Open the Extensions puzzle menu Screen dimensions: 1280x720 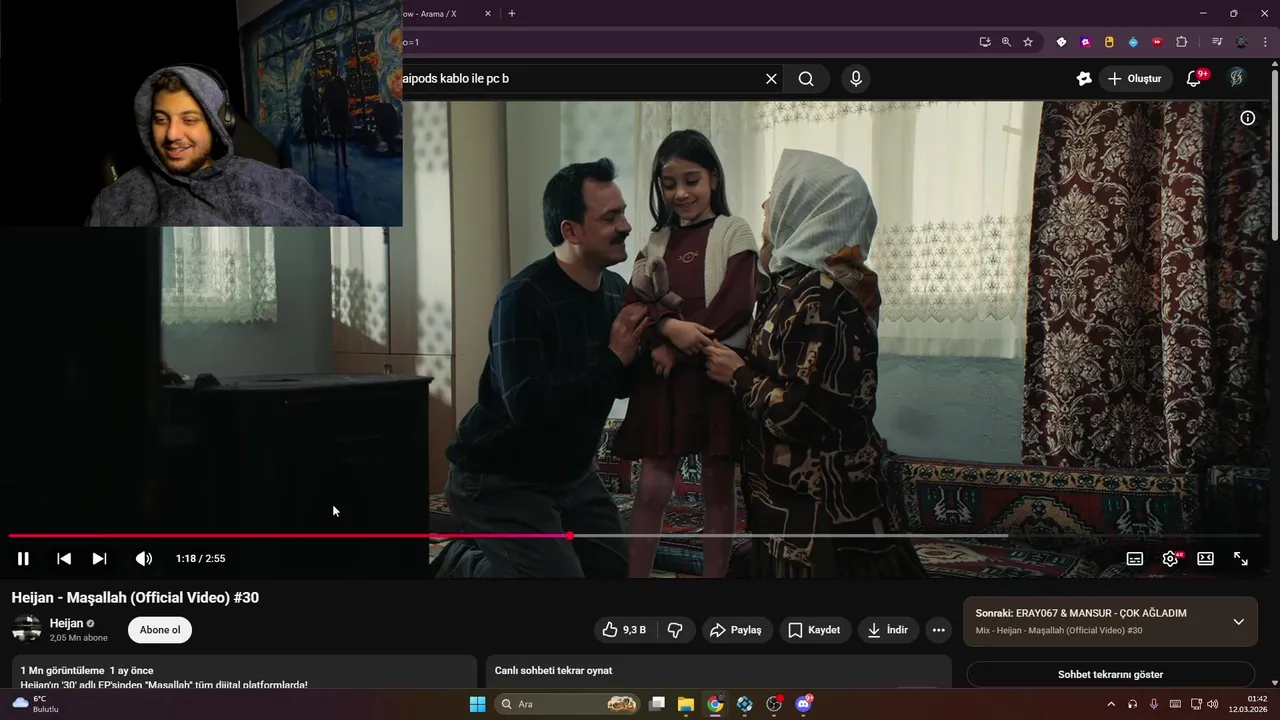point(1181,42)
